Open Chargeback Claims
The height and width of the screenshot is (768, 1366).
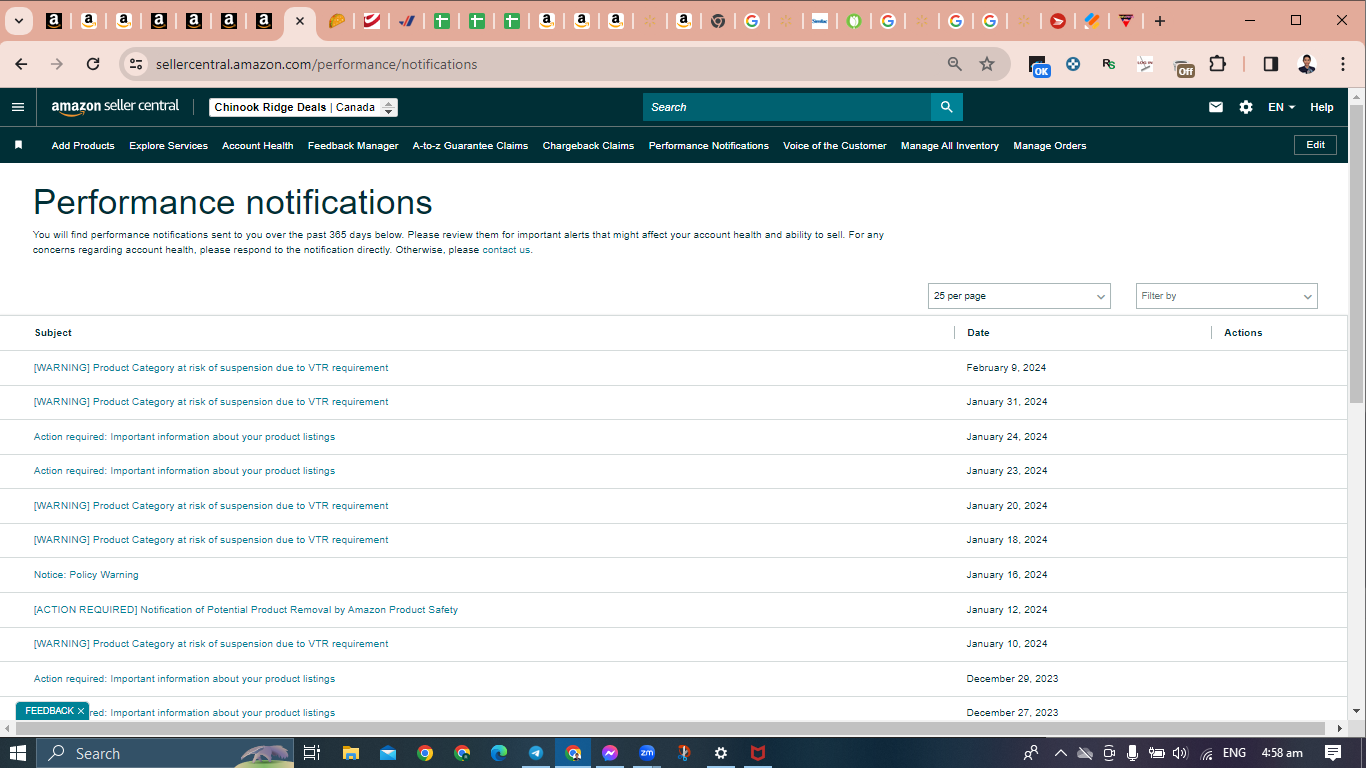(x=588, y=146)
